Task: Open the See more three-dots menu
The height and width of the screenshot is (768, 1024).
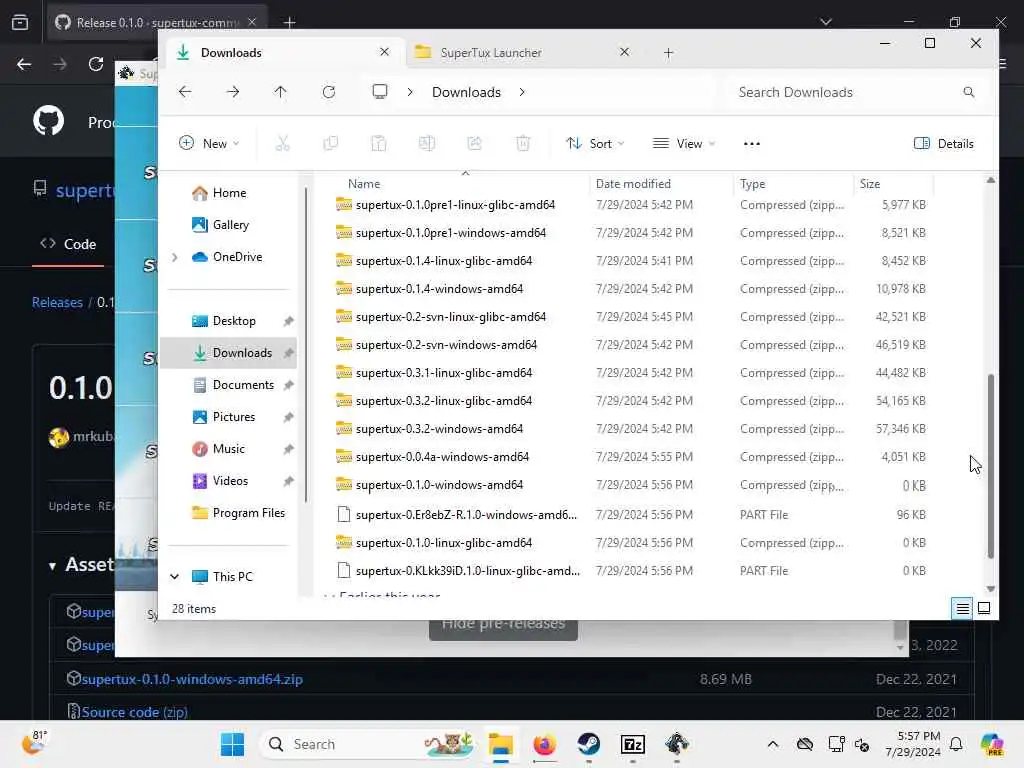Action: click(x=752, y=144)
